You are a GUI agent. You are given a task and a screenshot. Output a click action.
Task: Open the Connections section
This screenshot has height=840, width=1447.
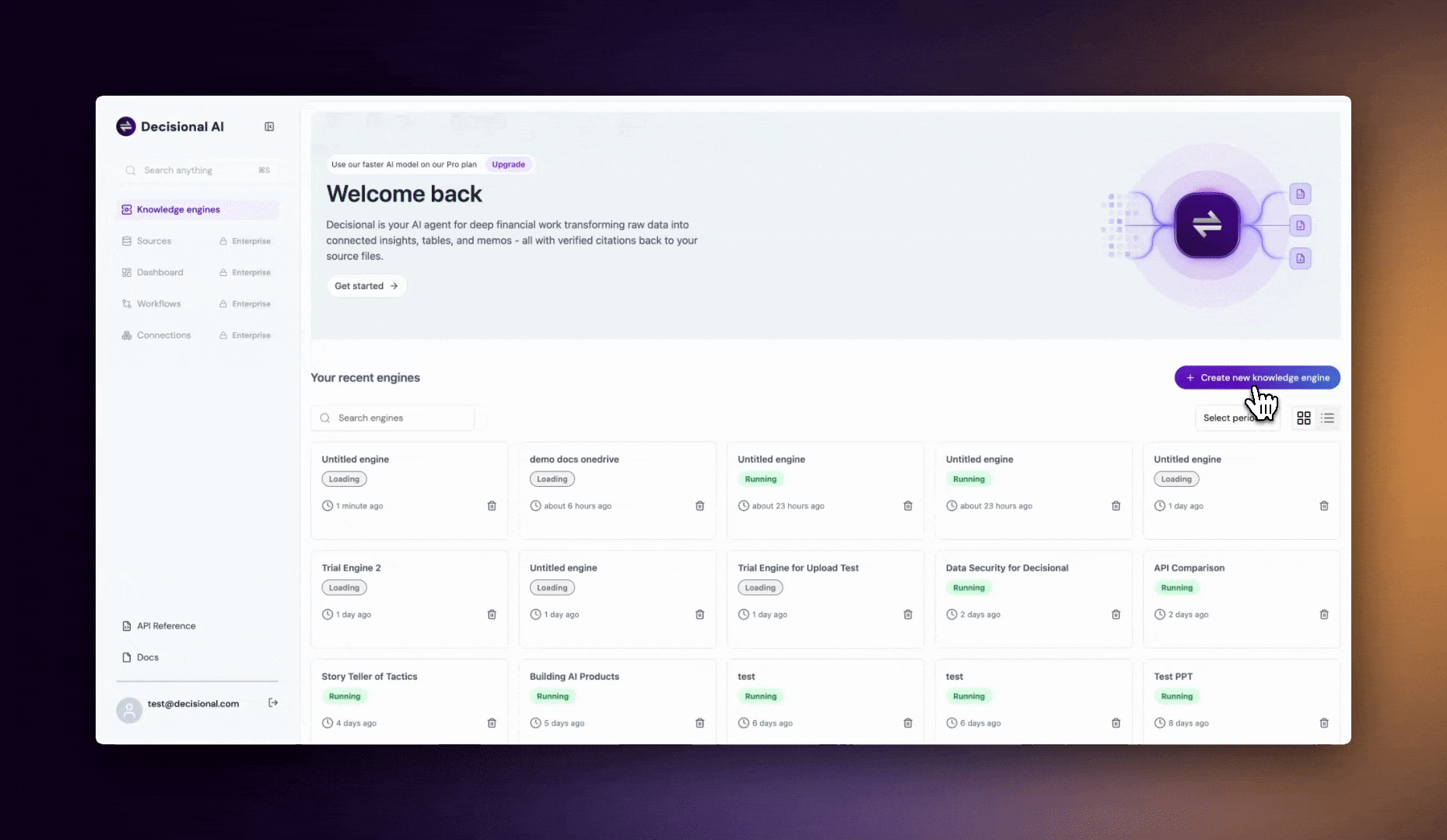(163, 334)
